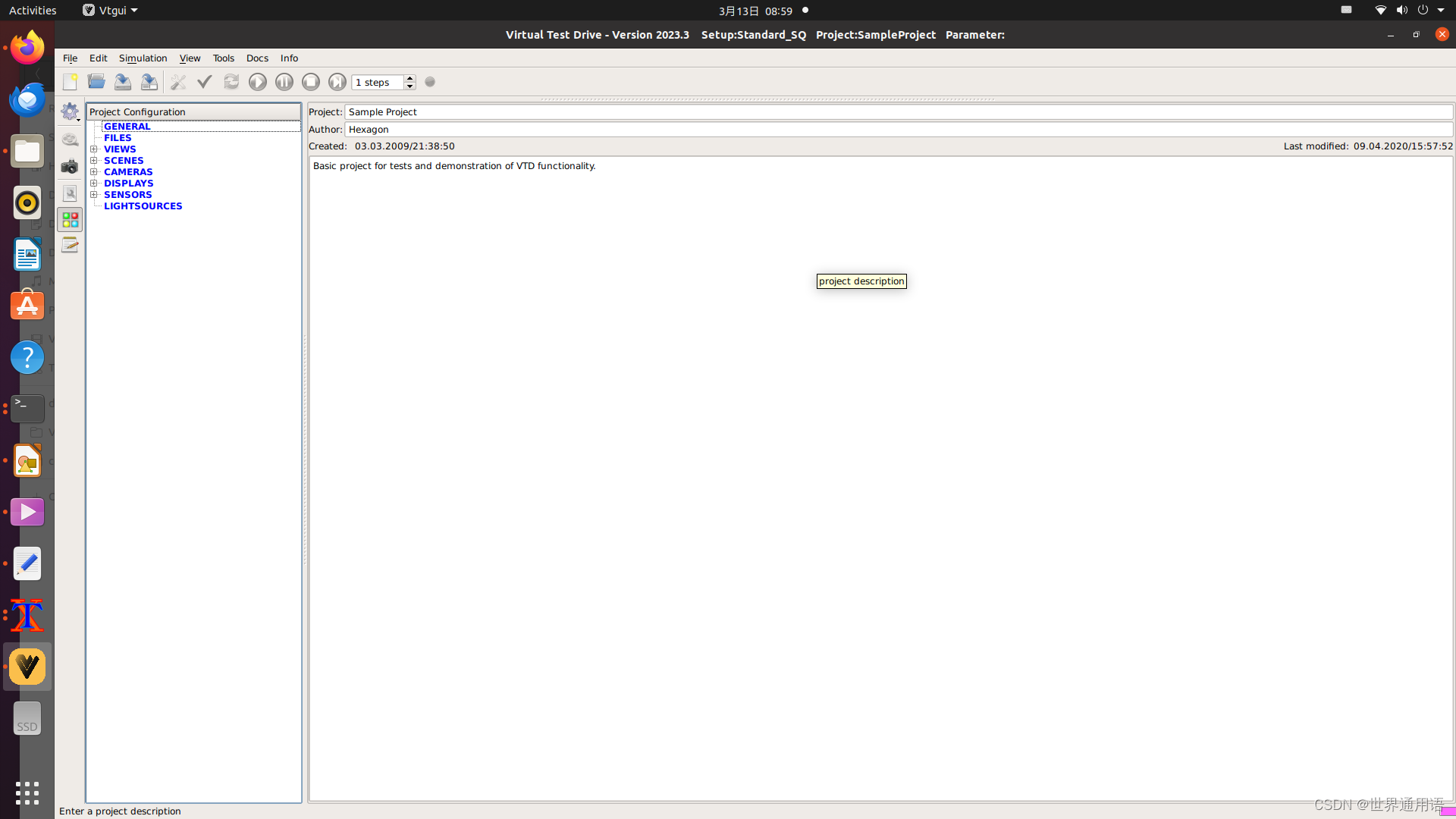Click the new project icon
The height and width of the screenshot is (819, 1456).
(71, 82)
